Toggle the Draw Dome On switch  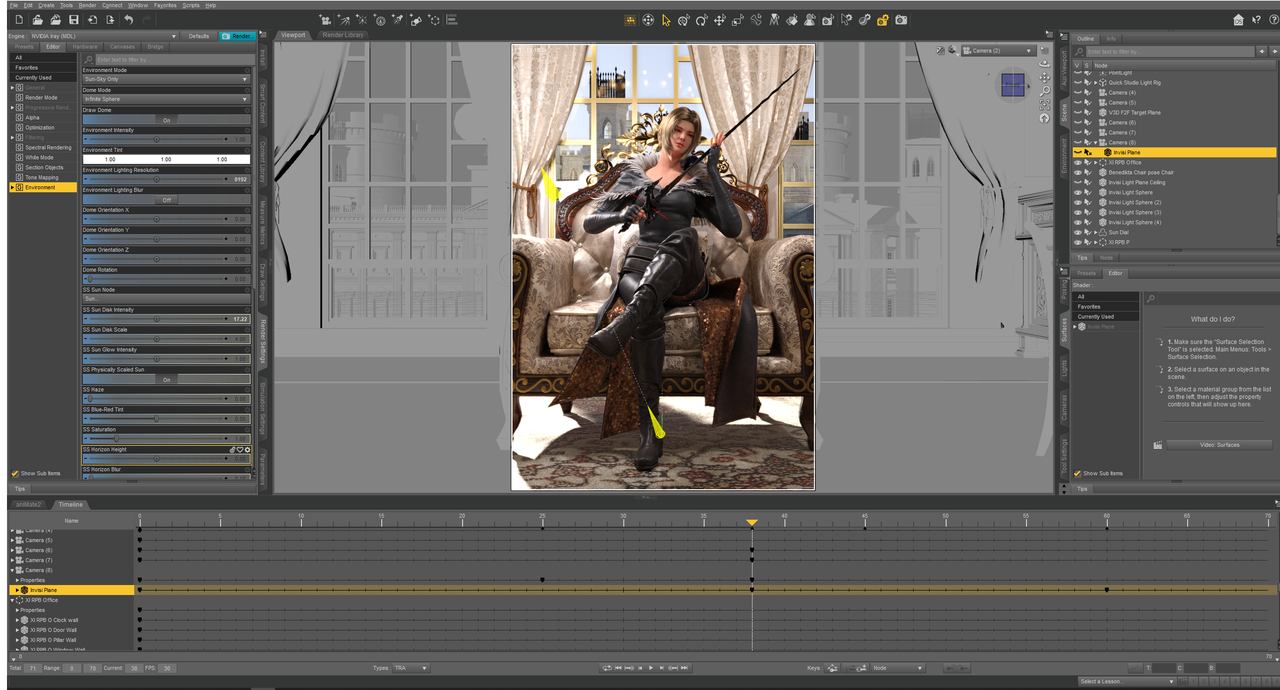(x=166, y=120)
